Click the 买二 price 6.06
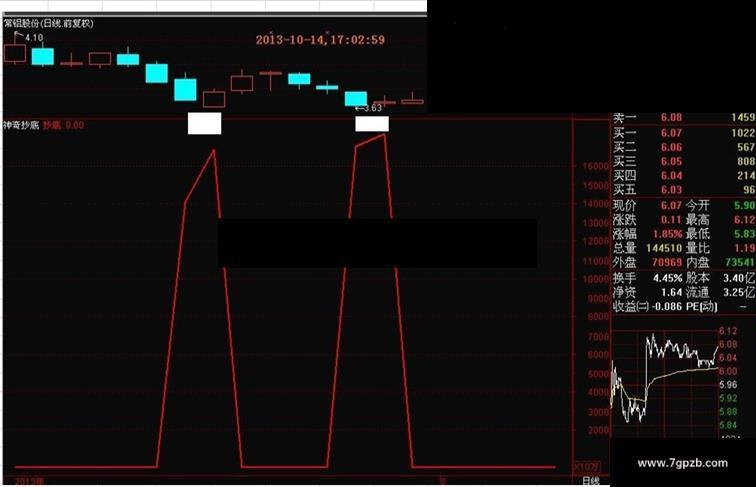The width and height of the screenshot is (756, 487). (x=671, y=147)
